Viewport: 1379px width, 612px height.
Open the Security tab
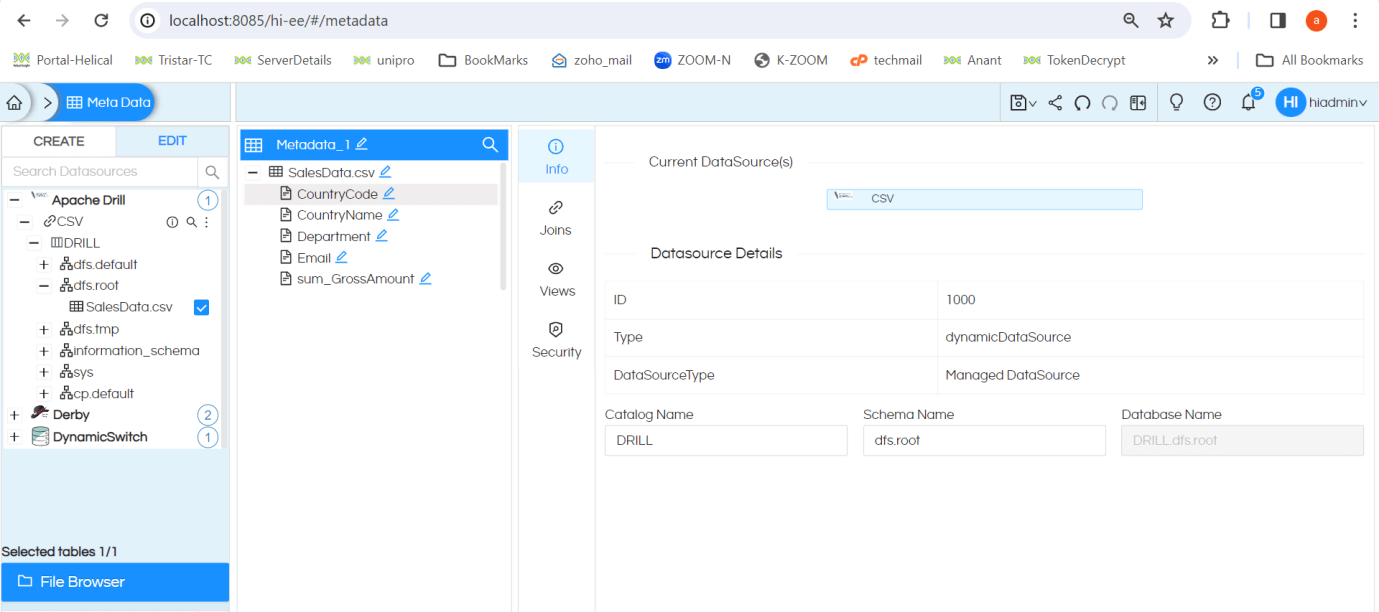(x=557, y=340)
